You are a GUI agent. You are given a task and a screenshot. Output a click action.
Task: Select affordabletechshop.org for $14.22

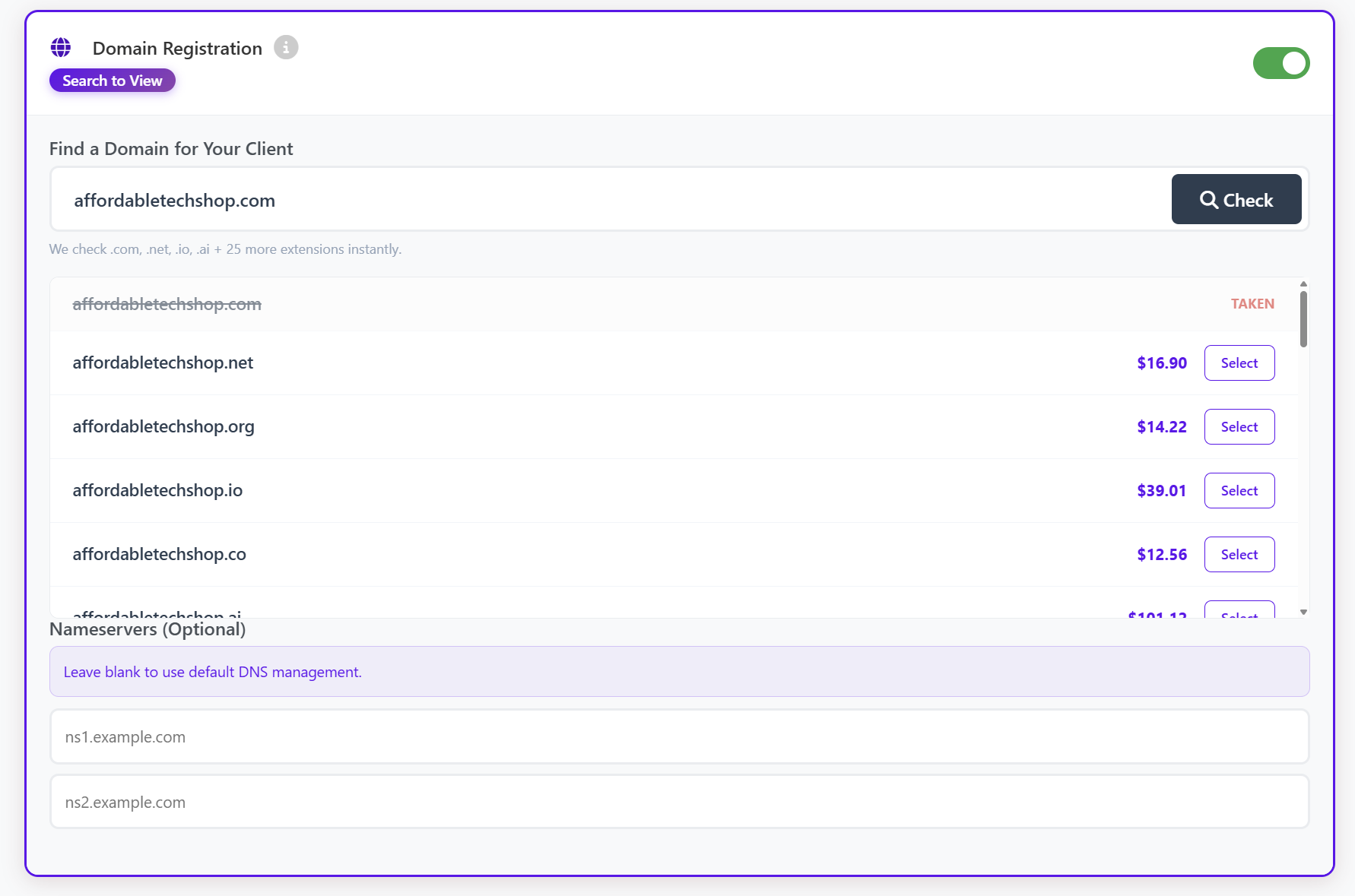point(1239,426)
